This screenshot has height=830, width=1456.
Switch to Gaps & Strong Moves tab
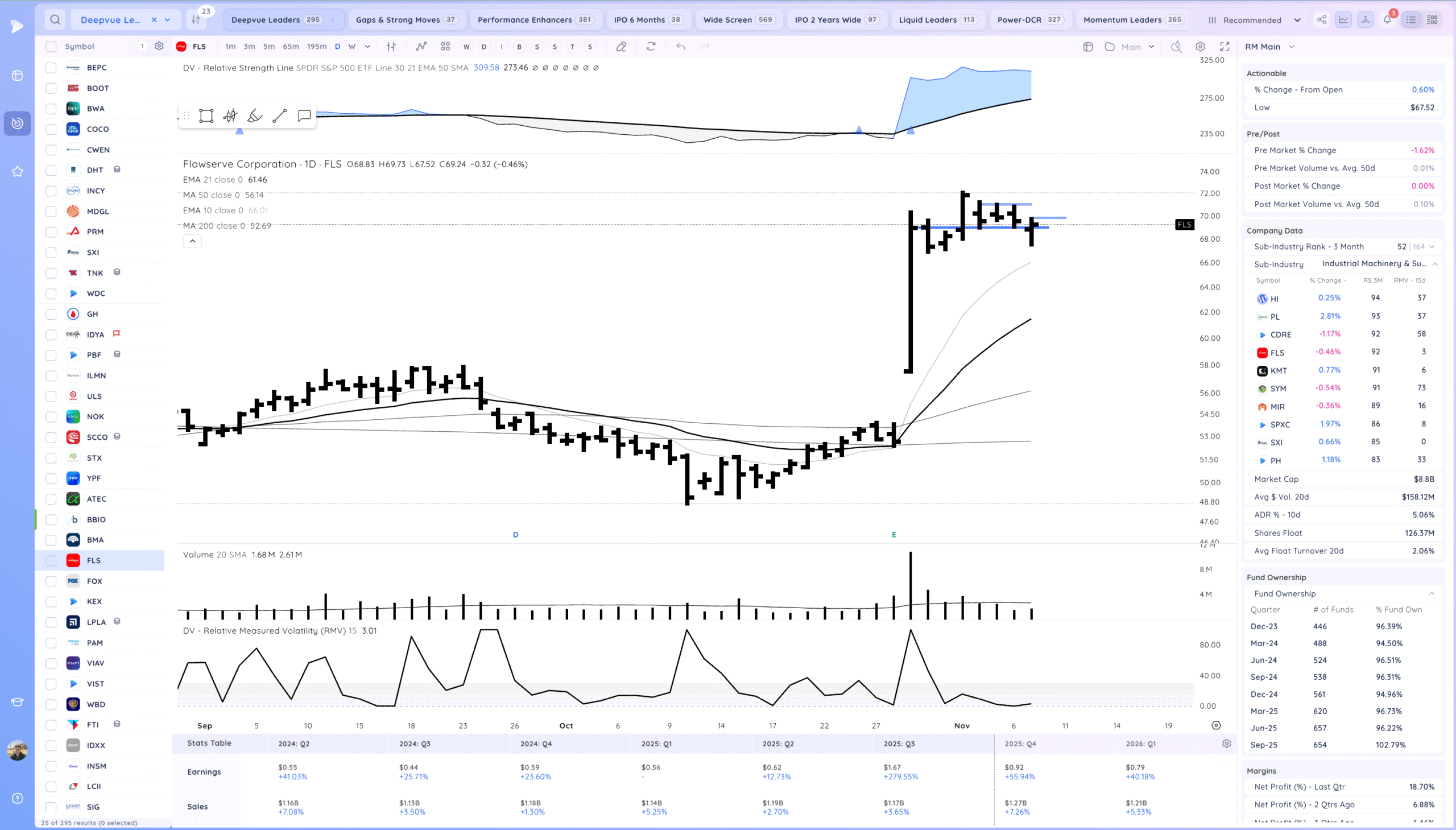click(406, 20)
